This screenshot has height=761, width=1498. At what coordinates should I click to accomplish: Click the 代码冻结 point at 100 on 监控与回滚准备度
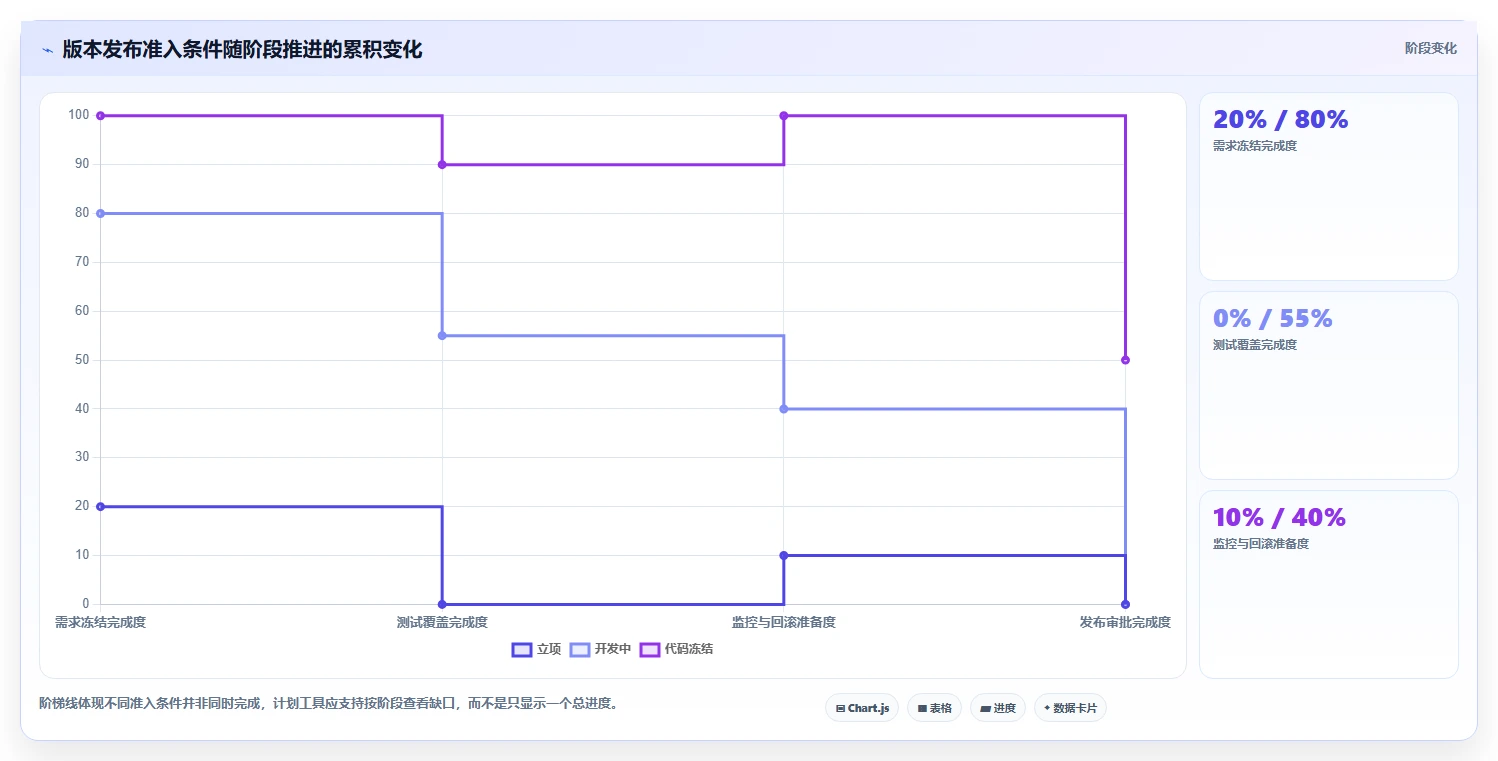click(784, 116)
